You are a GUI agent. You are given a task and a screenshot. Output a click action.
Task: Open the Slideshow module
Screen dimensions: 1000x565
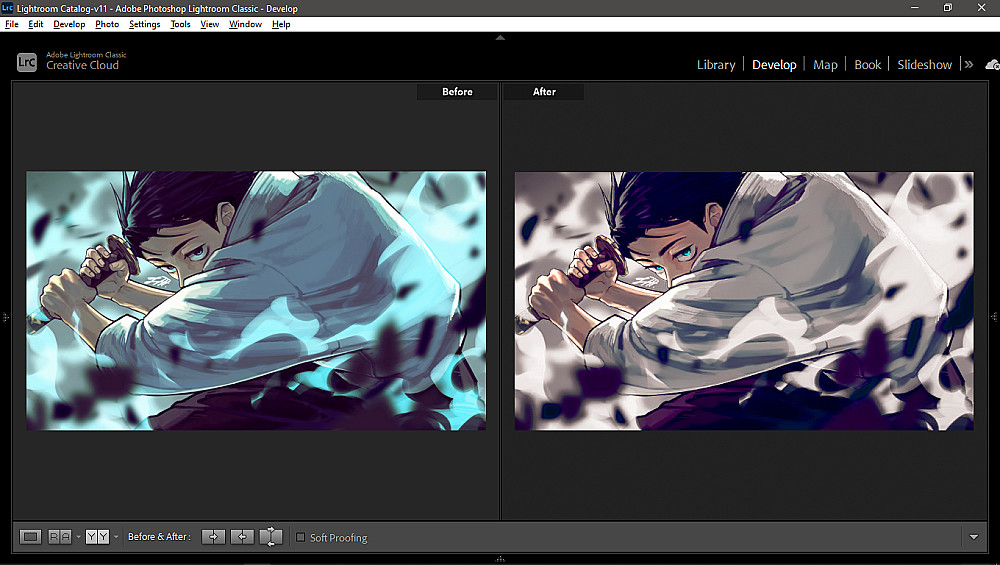click(925, 64)
